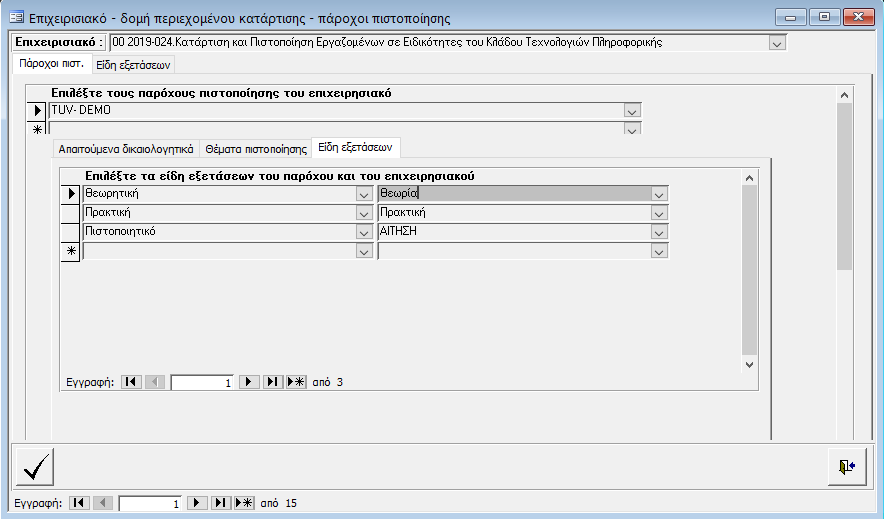The image size is (884, 519).
Task: Go to first record in inner navigator
Action: (131, 382)
